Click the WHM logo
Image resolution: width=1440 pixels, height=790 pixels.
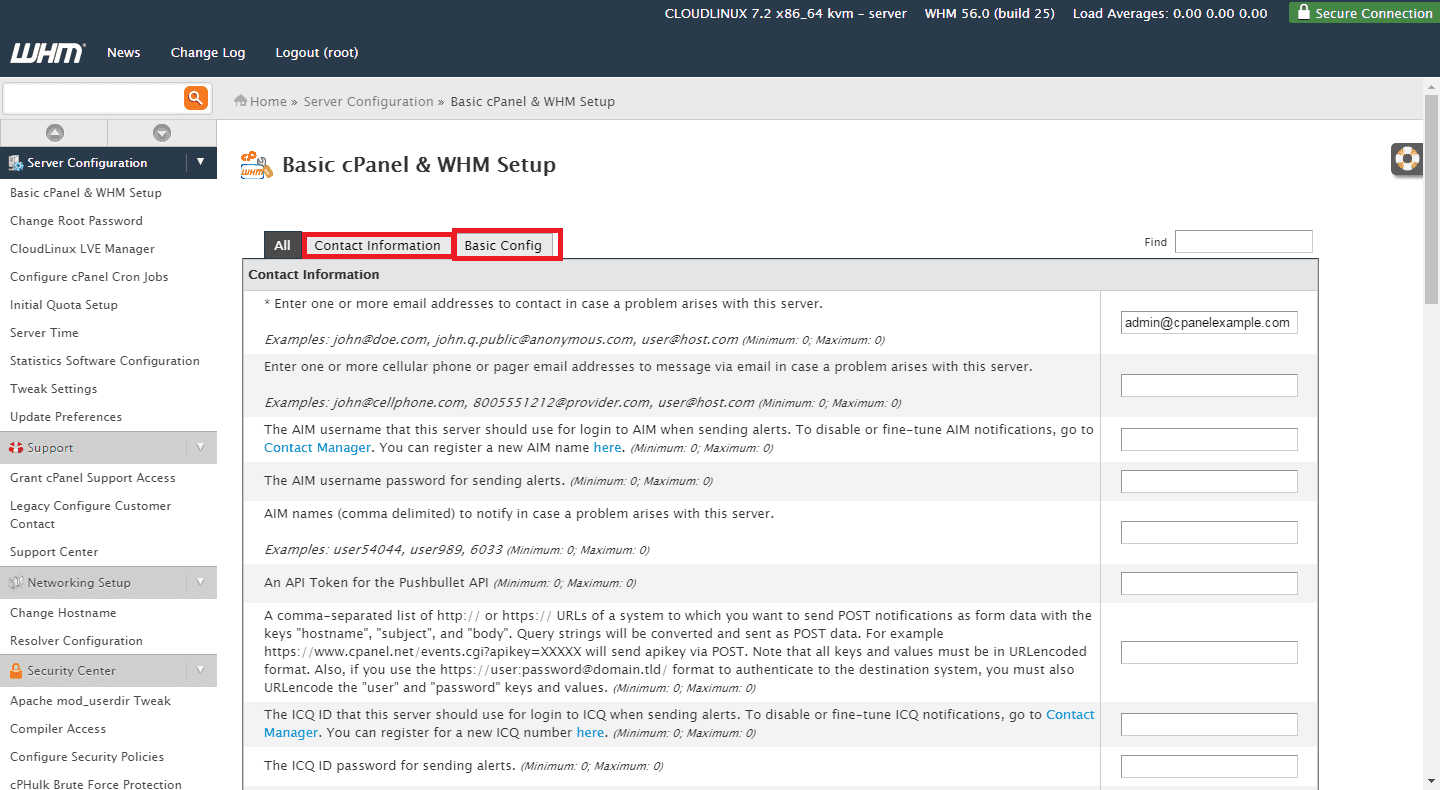(x=47, y=53)
